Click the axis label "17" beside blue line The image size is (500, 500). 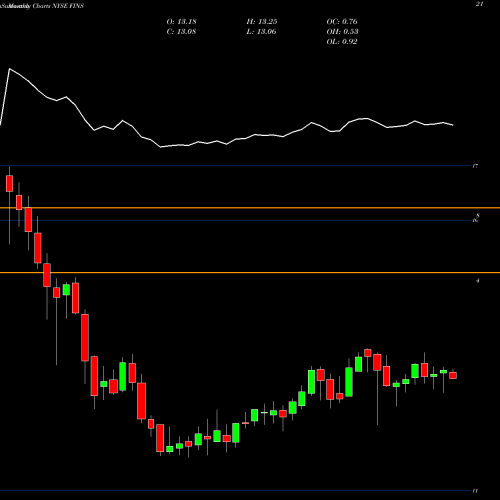[475, 166]
